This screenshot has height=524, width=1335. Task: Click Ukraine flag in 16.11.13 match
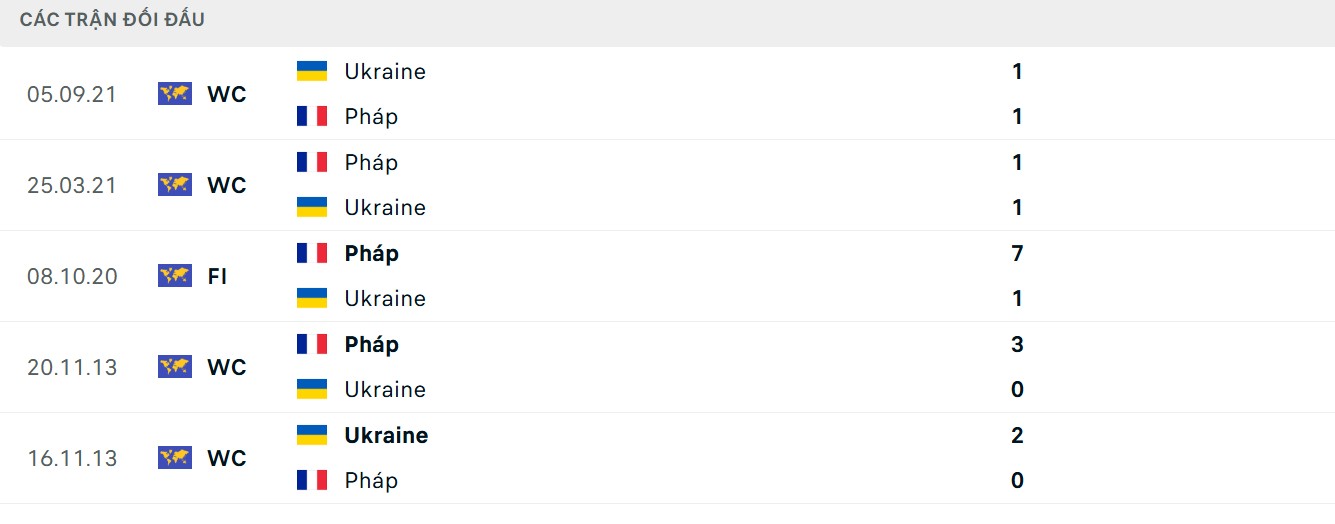click(x=312, y=435)
